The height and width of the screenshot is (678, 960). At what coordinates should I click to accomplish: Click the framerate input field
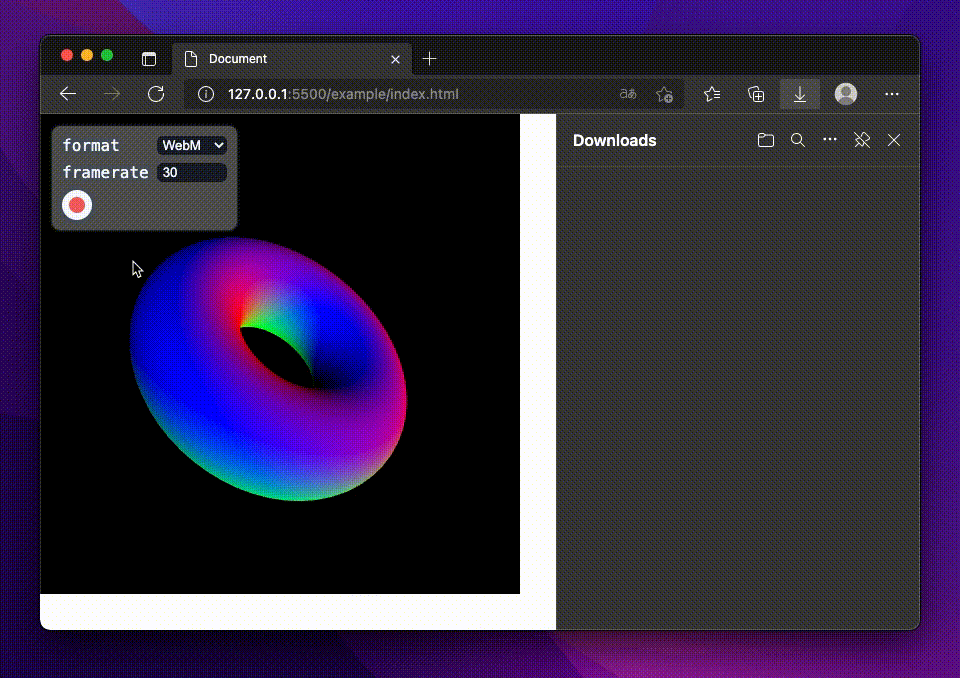(x=192, y=172)
